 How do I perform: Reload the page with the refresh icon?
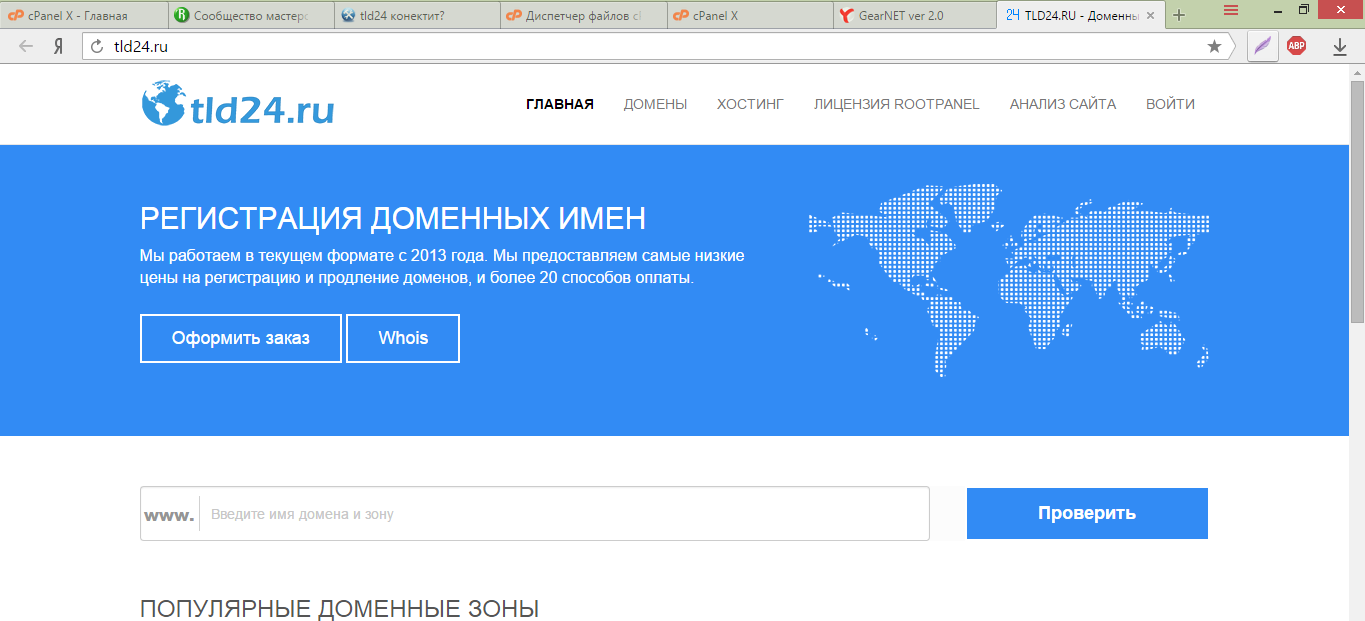pyautogui.click(x=97, y=46)
